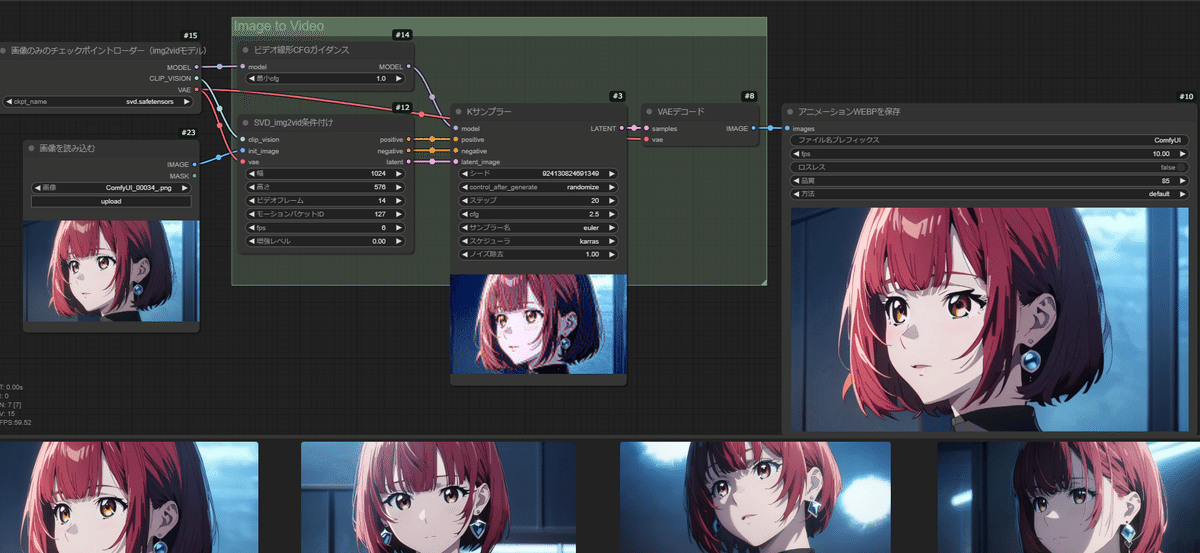Screen dimensions: 1200x553
Task: Click the latent output socket on SVD_img2vid node
Action: [x=410, y=161]
